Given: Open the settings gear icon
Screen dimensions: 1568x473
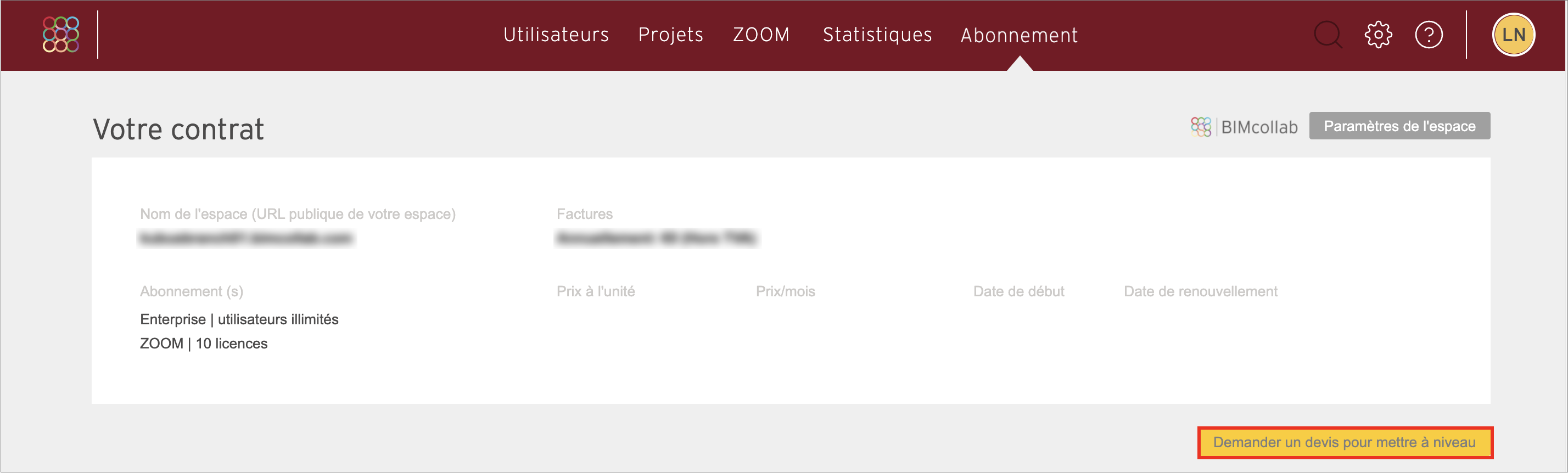Looking at the screenshot, I should click(1378, 35).
